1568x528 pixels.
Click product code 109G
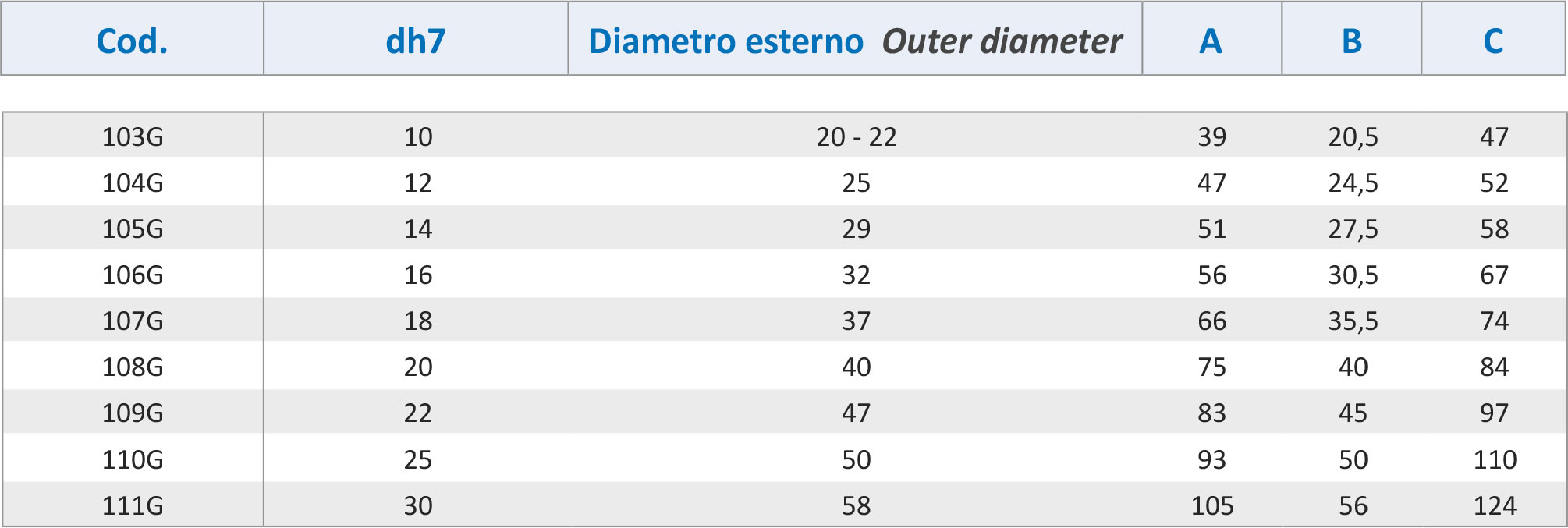(133, 413)
